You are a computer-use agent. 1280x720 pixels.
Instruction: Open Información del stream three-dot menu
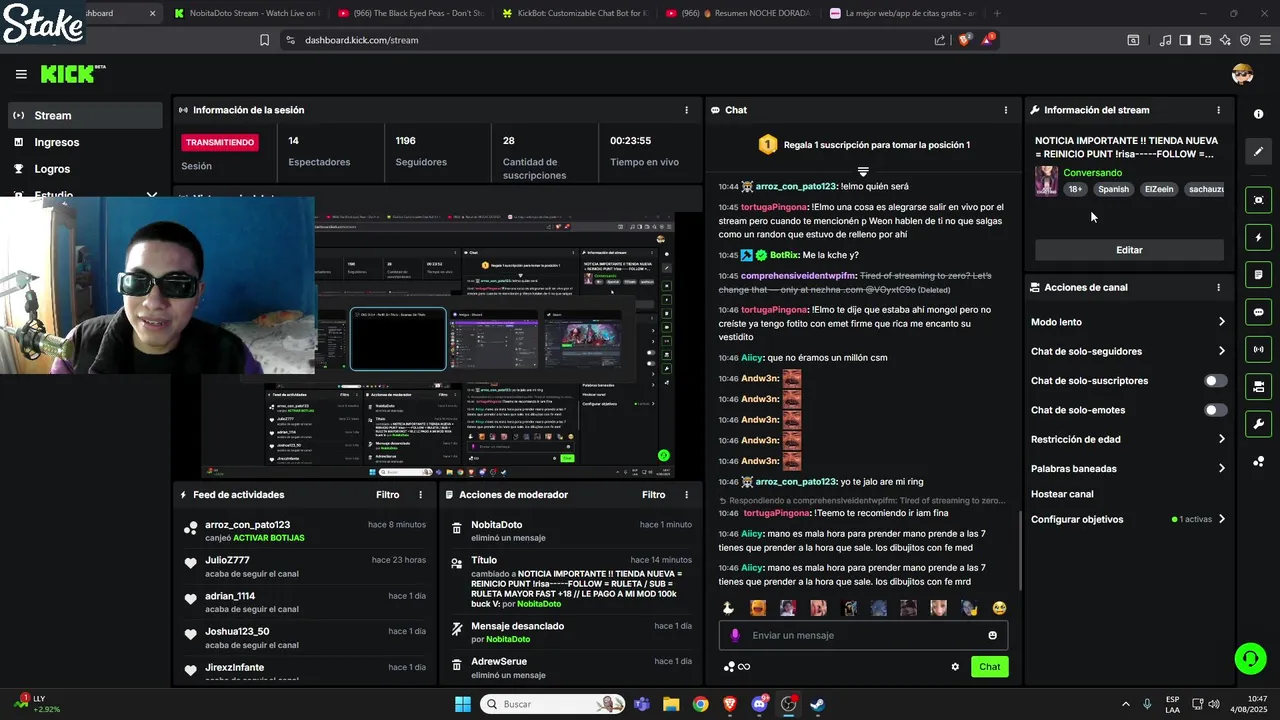click(1218, 110)
